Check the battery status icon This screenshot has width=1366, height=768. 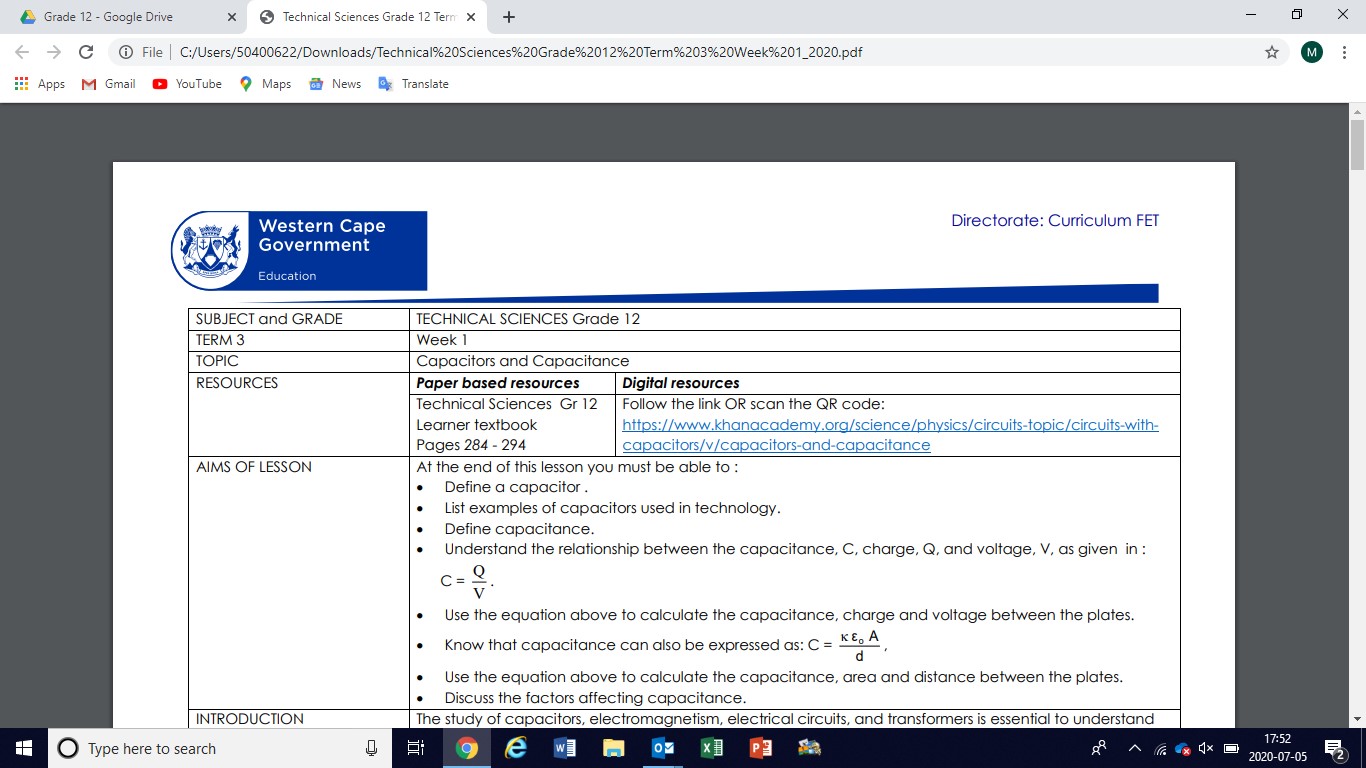1231,748
